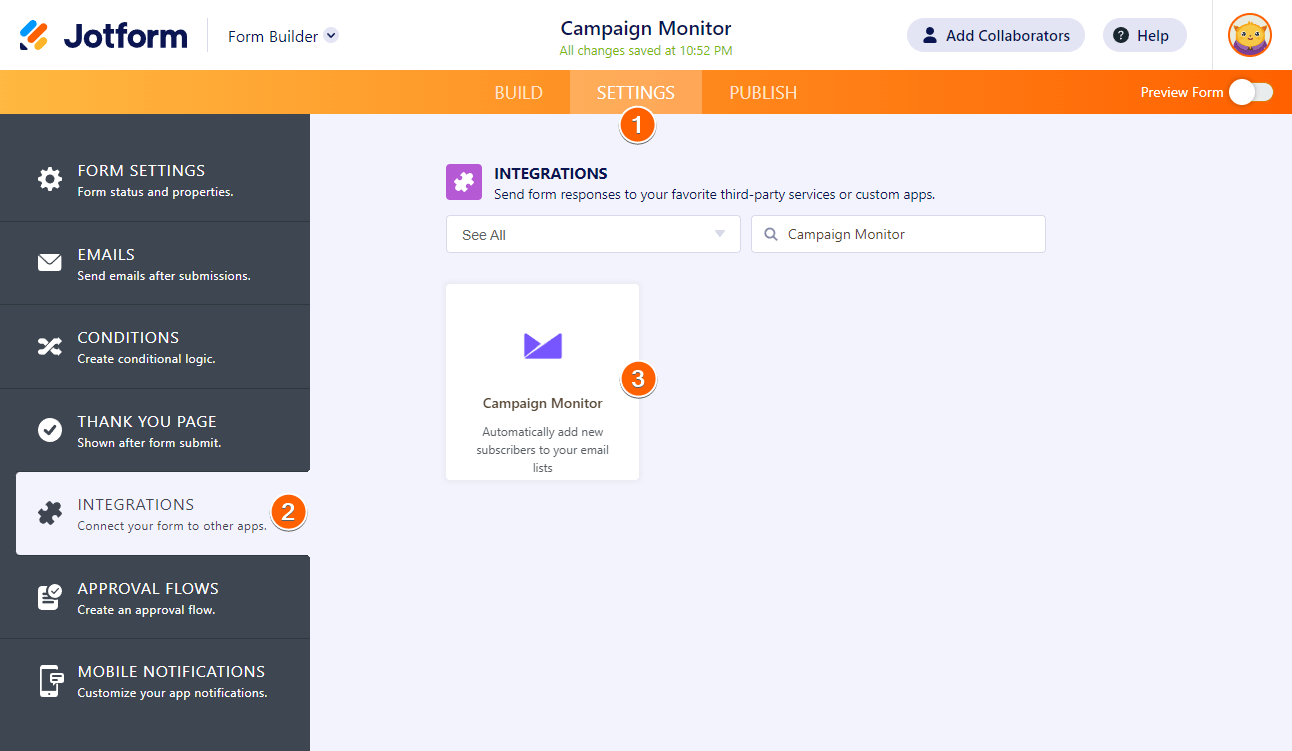Click 'Send form responses to your favorite' subtitle

click(x=715, y=195)
